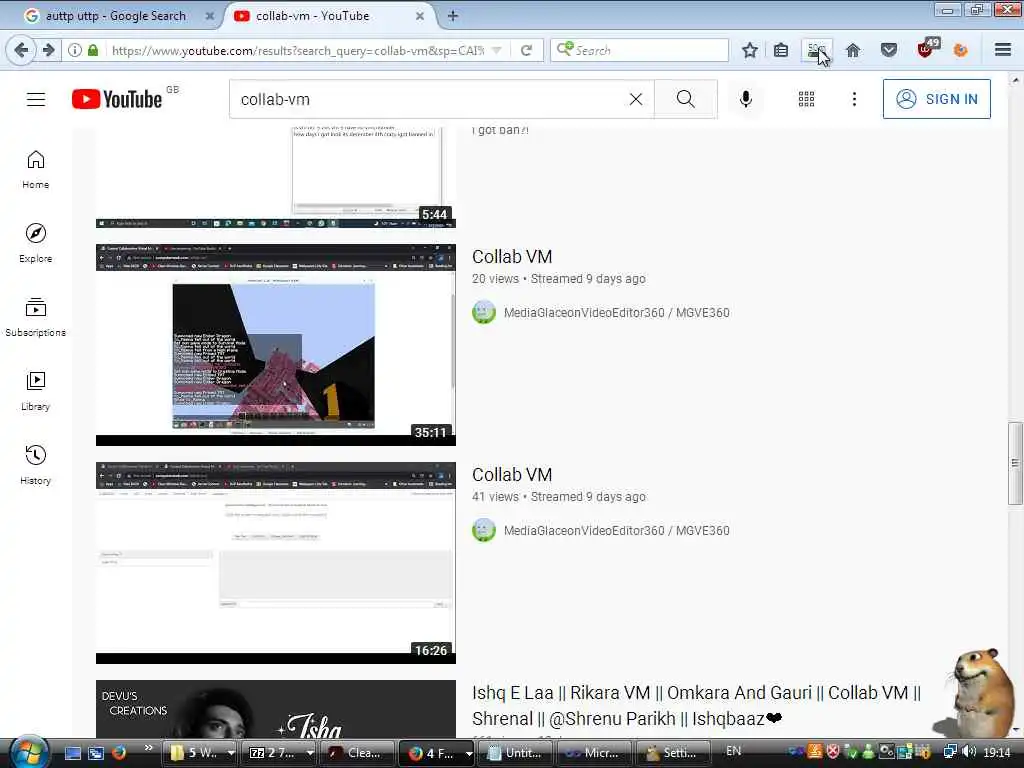The width and height of the screenshot is (1024, 768).
Task: Open the YouTube apps grid icon
Action: coord(807,99)
